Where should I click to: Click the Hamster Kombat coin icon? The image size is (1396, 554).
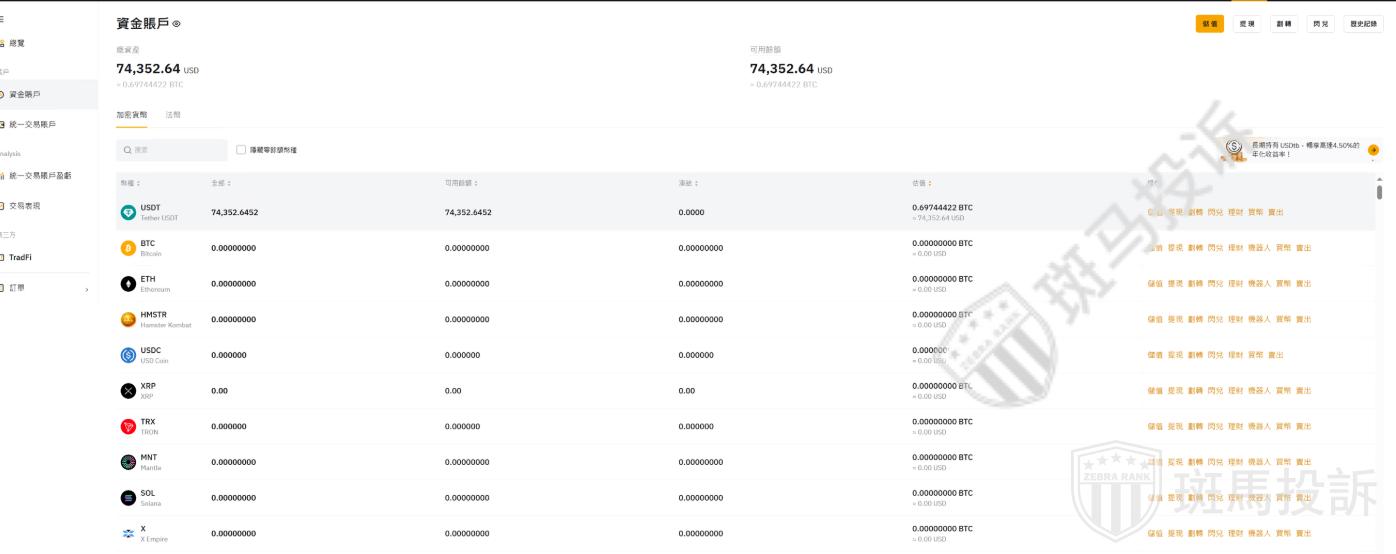pos(128,319)
